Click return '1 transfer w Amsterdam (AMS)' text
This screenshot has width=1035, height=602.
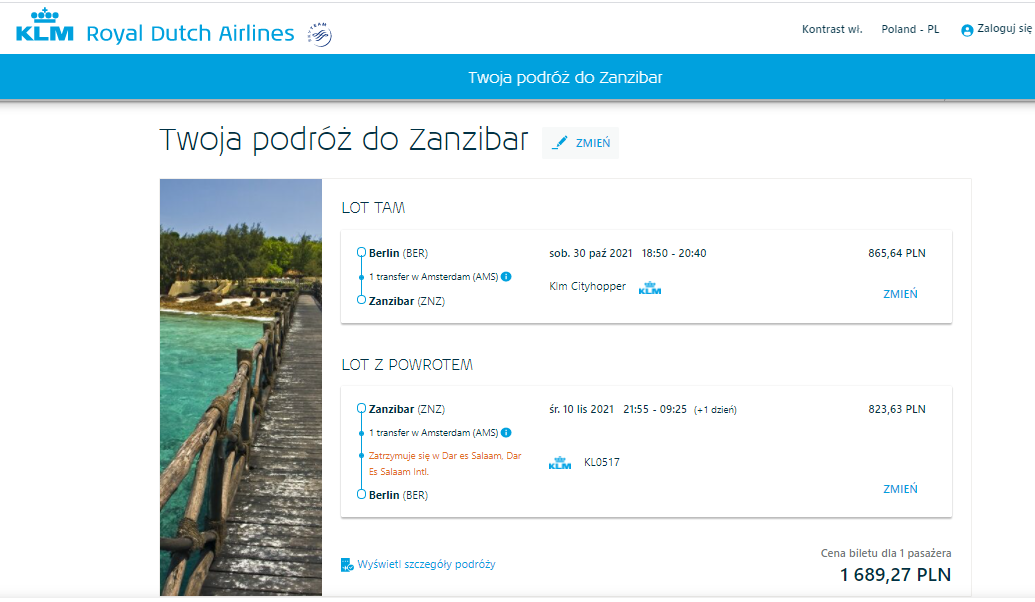point(434,432)
